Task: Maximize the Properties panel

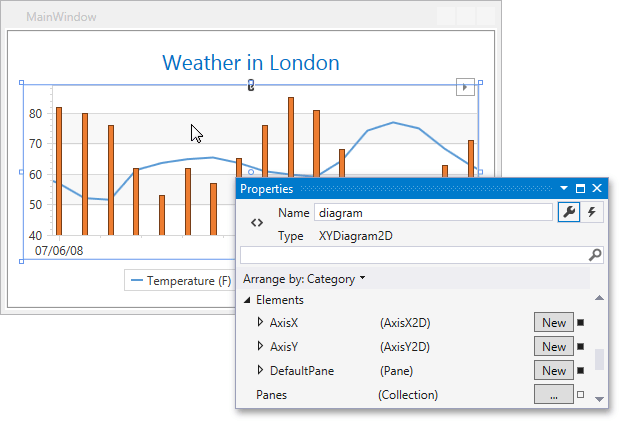Action: coord(580,189)
